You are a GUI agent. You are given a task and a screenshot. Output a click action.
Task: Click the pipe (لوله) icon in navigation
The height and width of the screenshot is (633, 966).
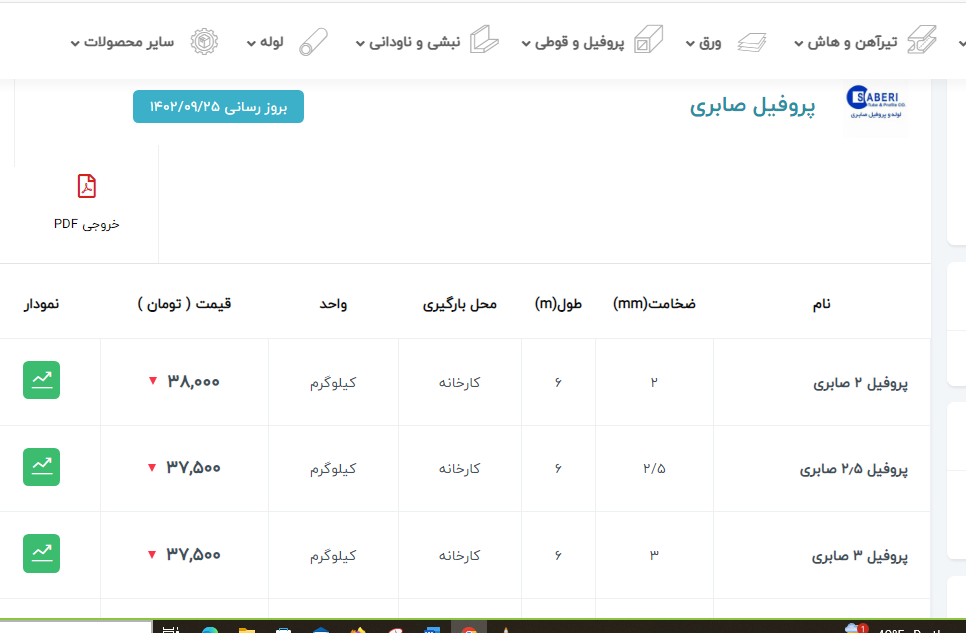point(315,42)
